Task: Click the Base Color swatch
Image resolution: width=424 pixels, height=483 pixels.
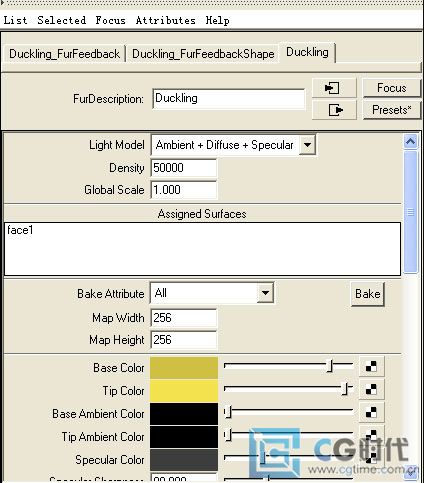Action: click(x=184, y=368)
